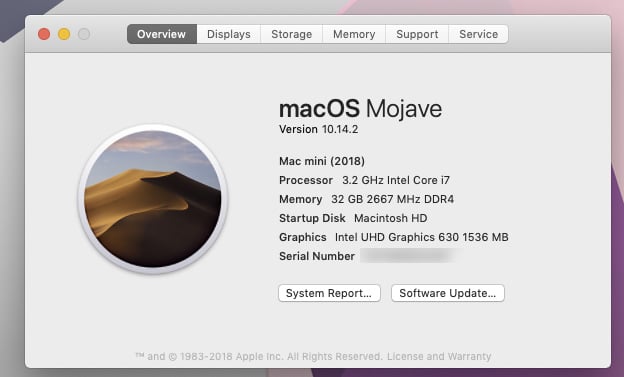Go to the Support tab
Image resolution: width=624 pixels, height=377 pixels.
[417, 34]
